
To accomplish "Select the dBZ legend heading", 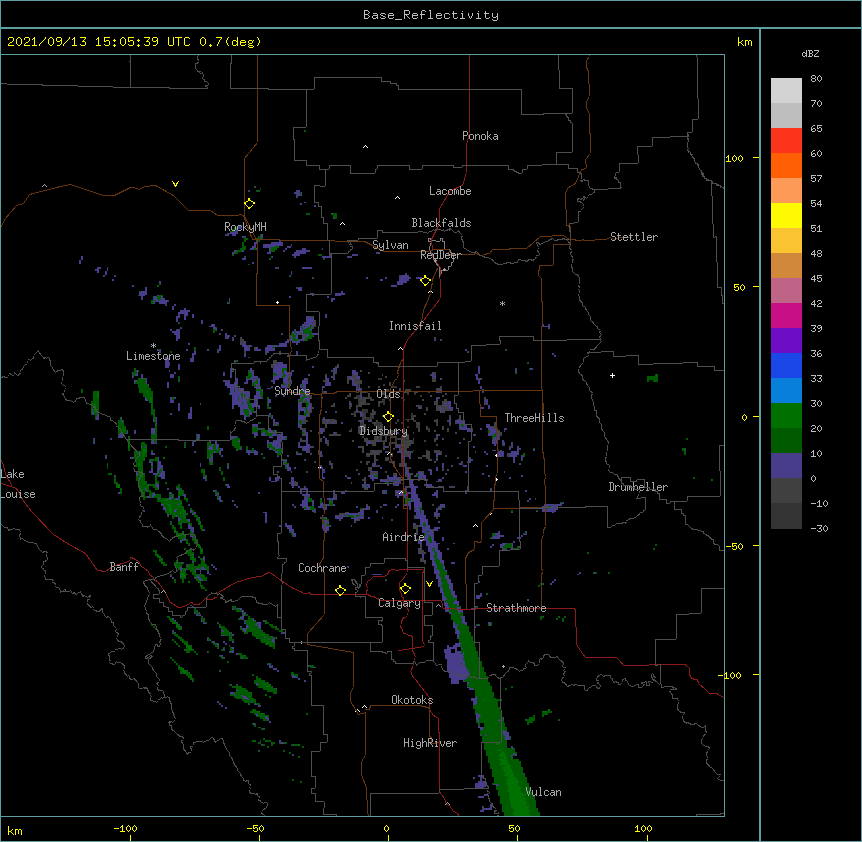I will click(810, 54).
